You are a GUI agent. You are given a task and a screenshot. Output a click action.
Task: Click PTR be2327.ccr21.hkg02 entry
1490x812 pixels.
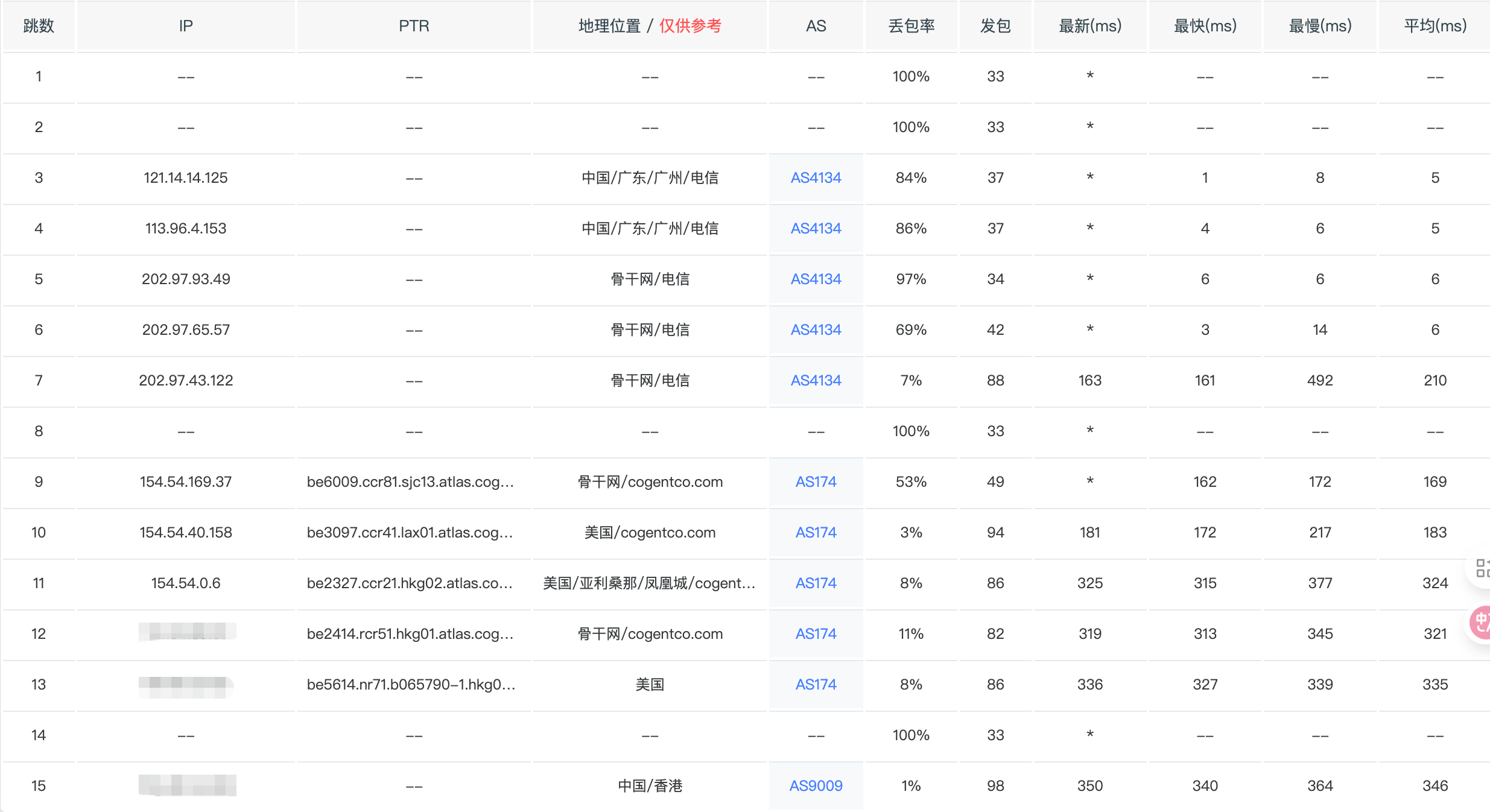click(410, 583)
